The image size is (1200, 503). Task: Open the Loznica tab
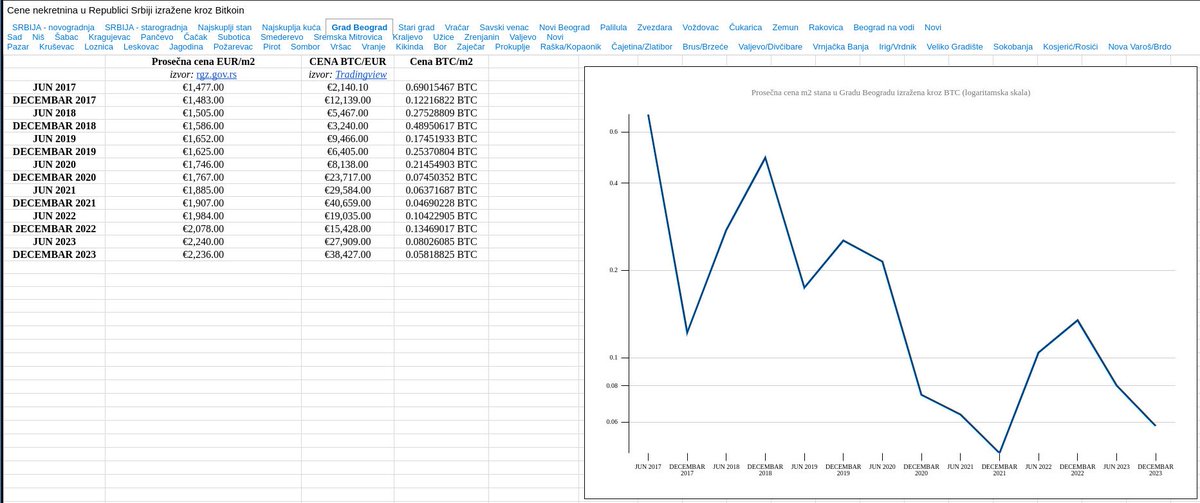[99, 47]
